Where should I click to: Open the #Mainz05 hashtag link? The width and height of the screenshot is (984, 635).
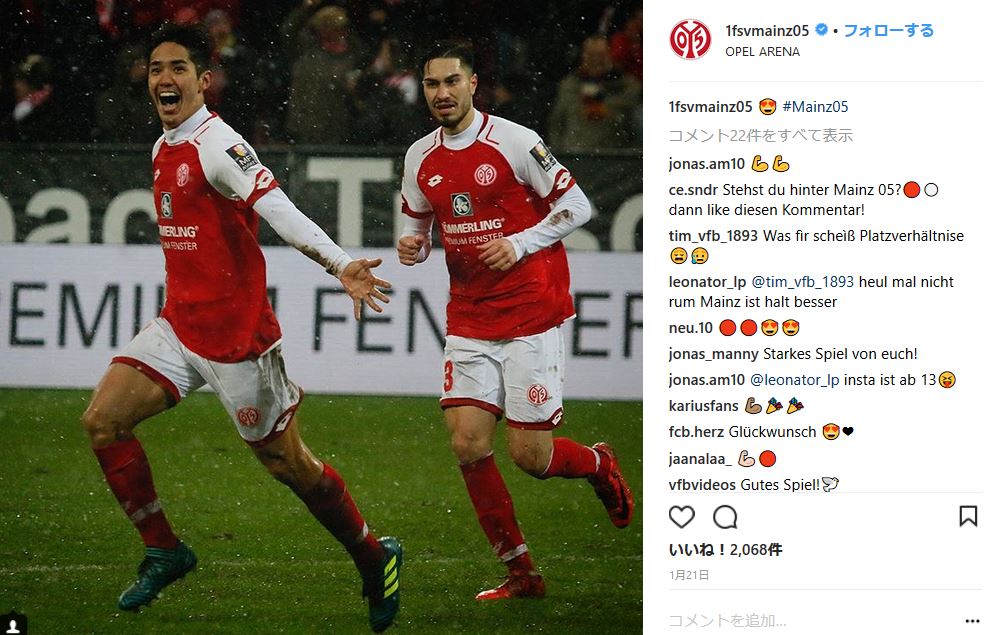pyautogui.click(x=815, y=107)
